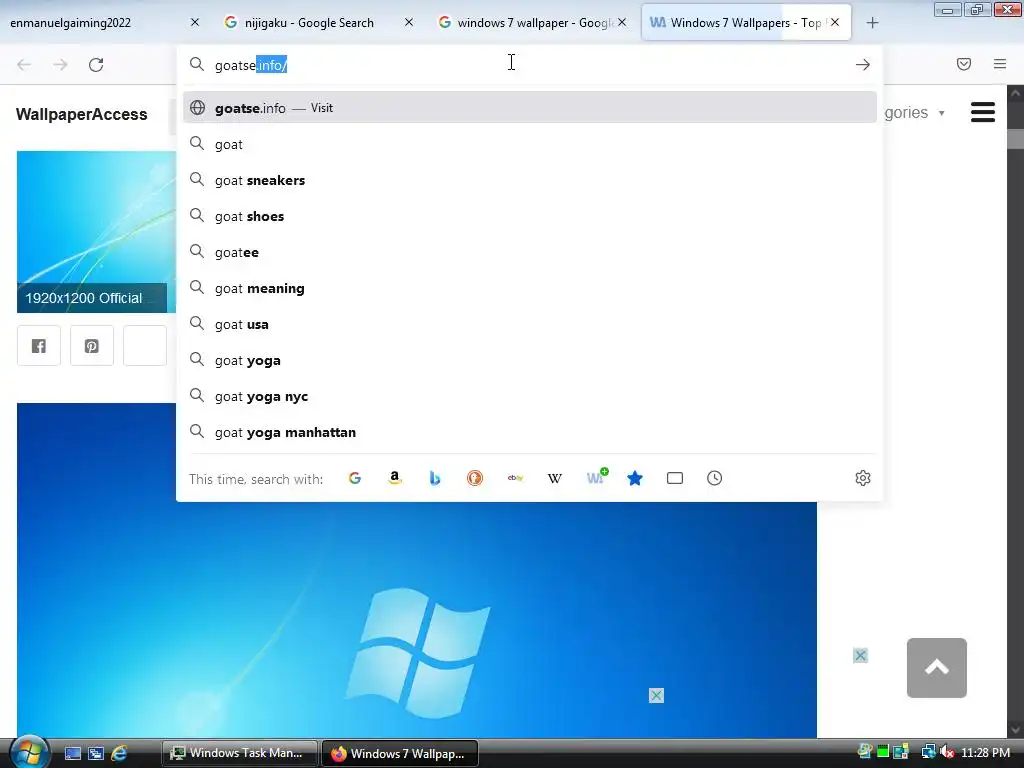Open the Windows Start orb
1024x768 pixels.
[x=29, y=752]
